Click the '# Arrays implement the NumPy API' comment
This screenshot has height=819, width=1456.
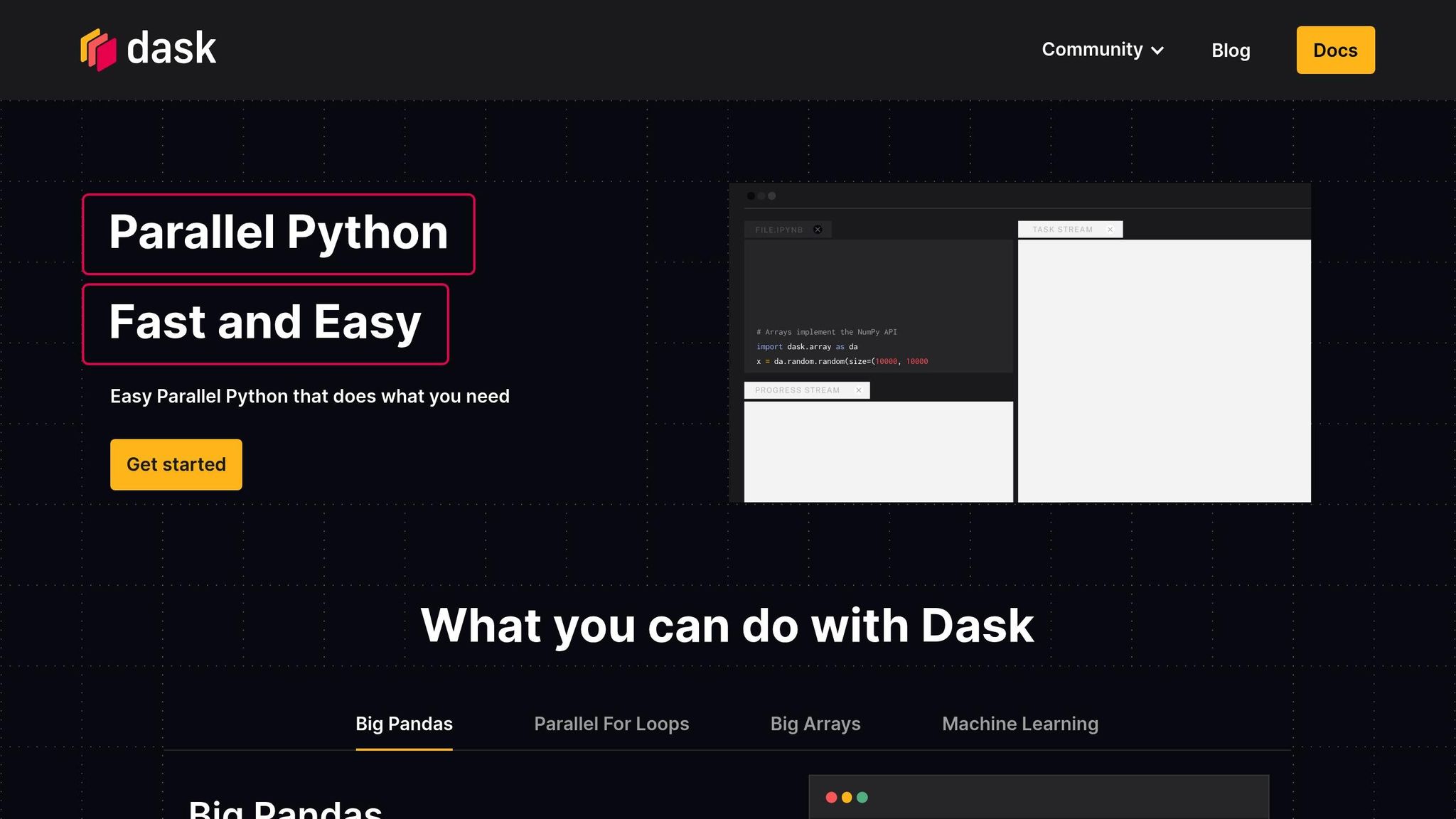tap(827, 332)
